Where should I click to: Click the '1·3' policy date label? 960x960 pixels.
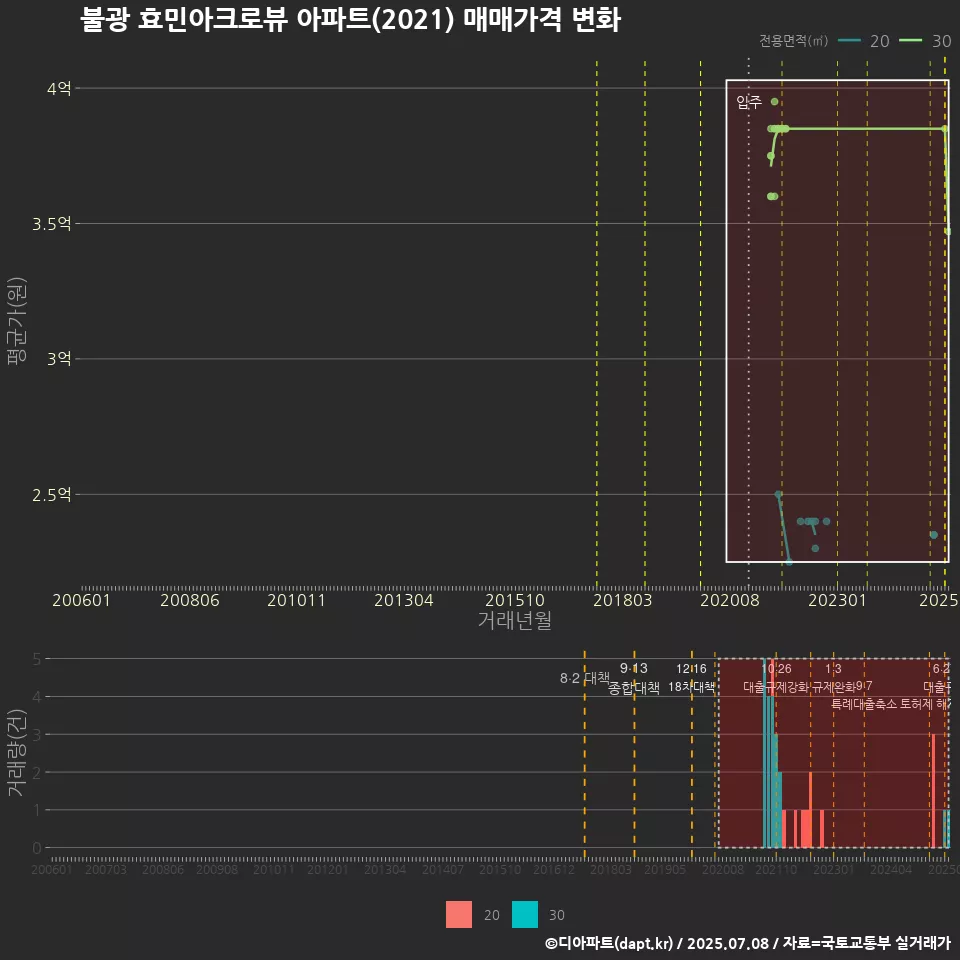[x=833, y=669]
